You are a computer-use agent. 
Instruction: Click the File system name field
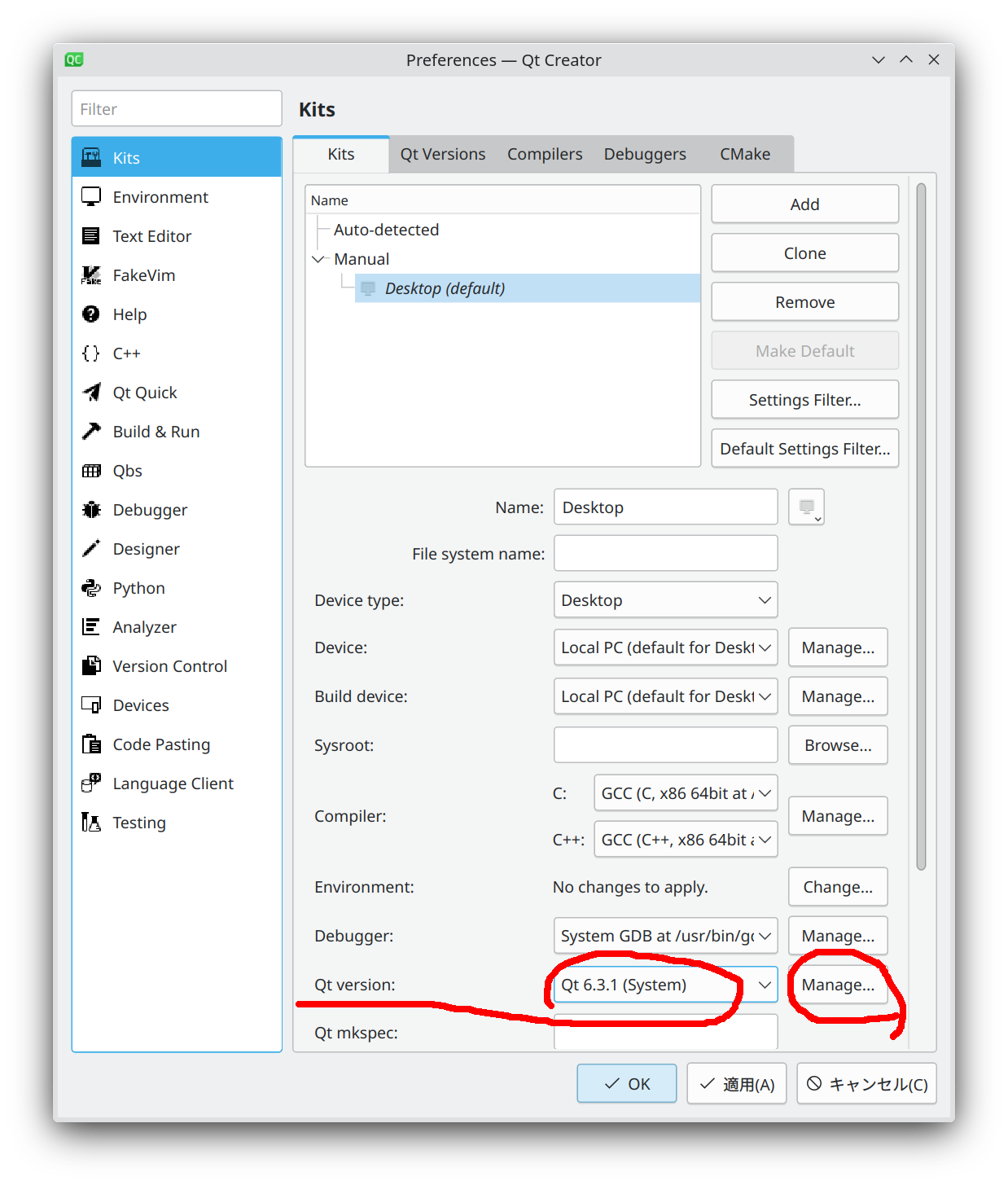[x=666, y=553]
